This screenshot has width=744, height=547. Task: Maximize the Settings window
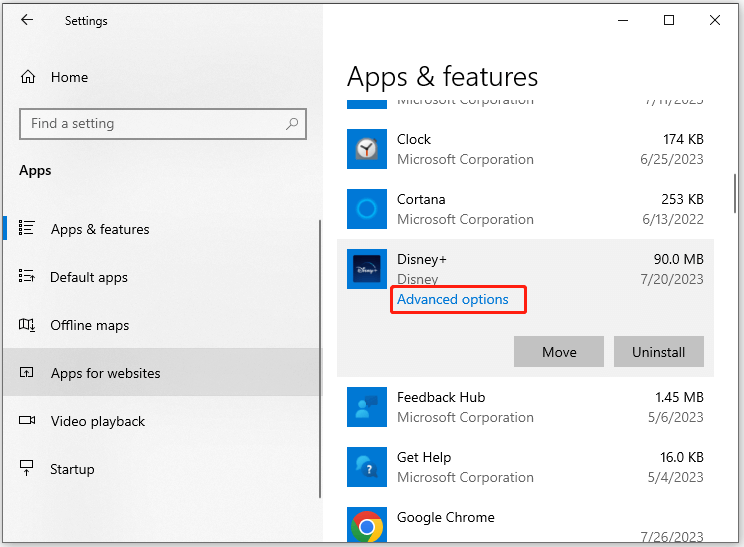669,20
